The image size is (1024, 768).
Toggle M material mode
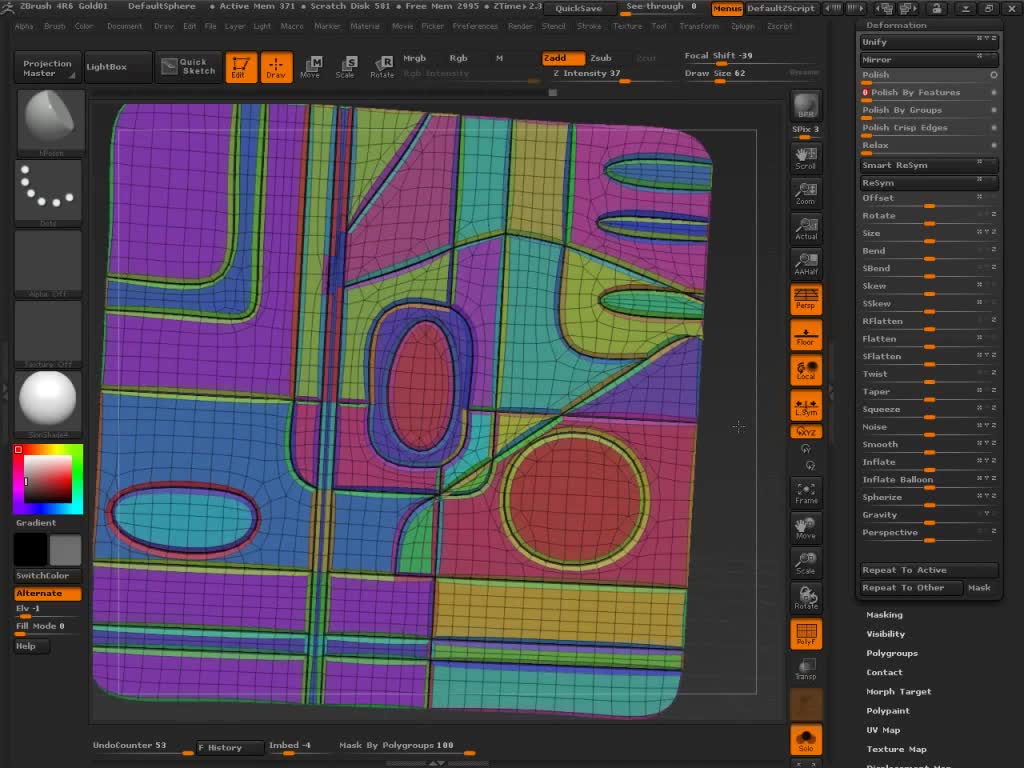click(499, 58)
